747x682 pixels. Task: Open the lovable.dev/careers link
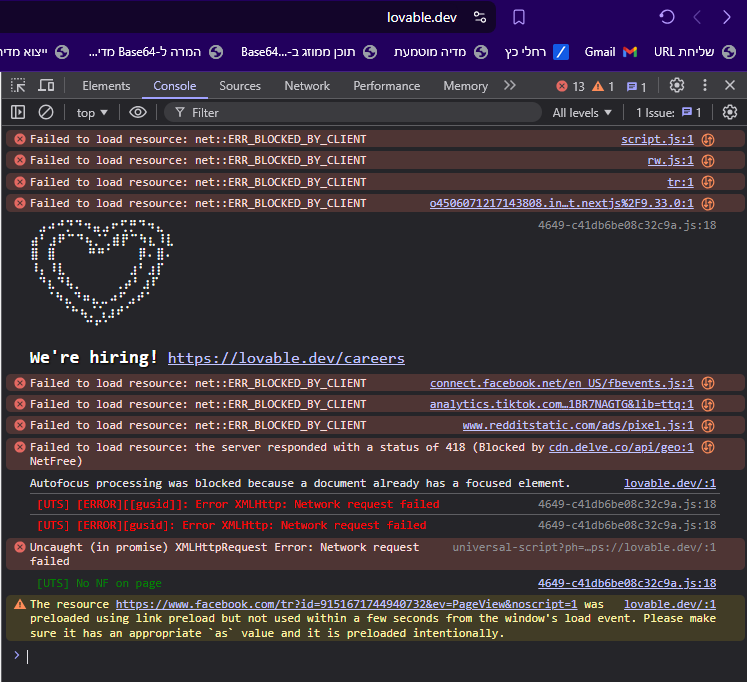point(286,358)
